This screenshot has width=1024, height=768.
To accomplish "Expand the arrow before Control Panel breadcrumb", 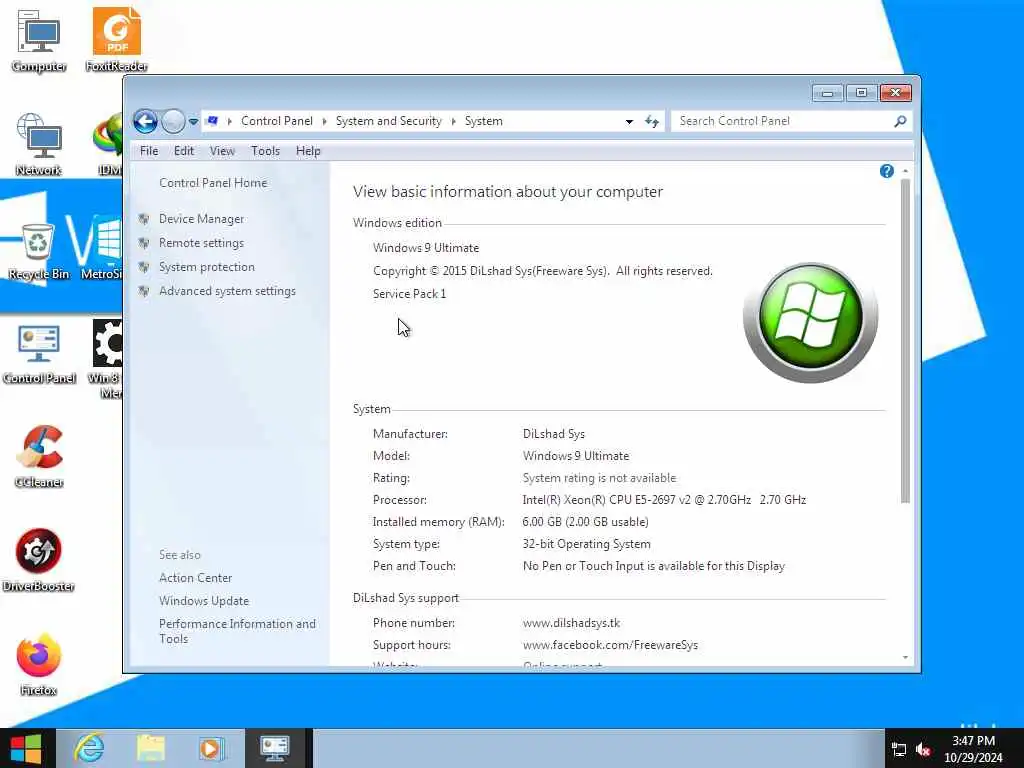I will tap(229, 121).
